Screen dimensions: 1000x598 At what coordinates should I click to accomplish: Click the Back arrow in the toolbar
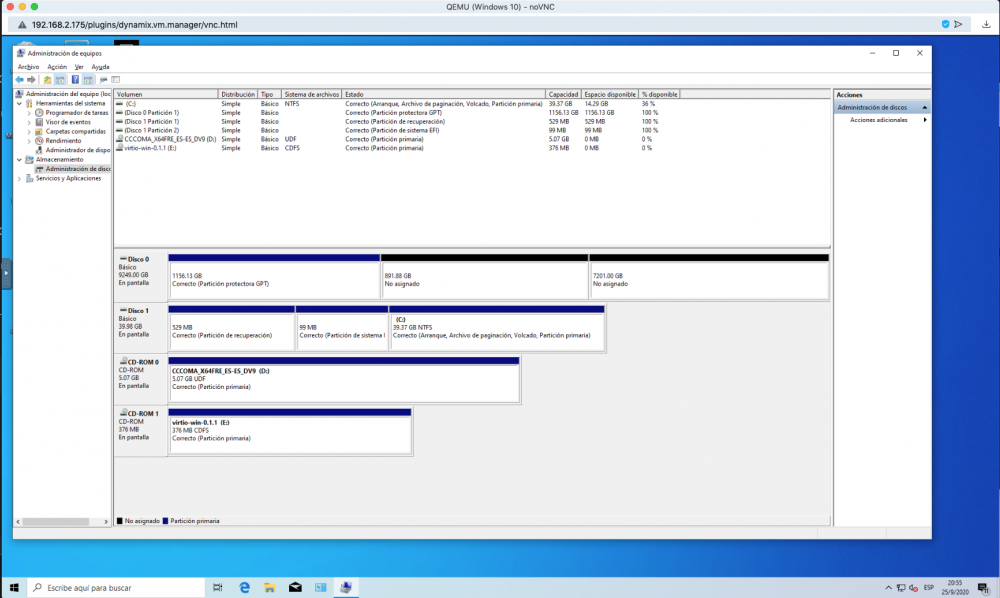(20, 80)
